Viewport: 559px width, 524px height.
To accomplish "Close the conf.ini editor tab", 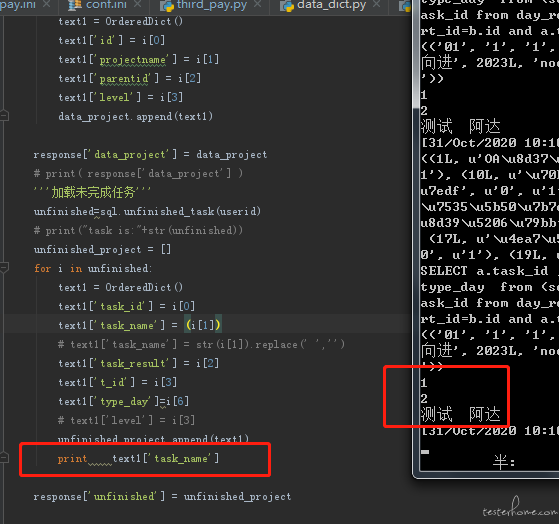I will 137,4.
